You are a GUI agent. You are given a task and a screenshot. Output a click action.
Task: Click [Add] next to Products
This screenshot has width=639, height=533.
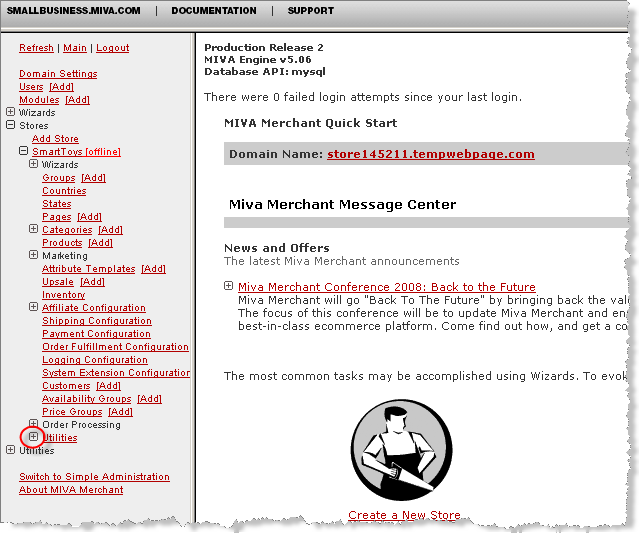[101, 243]
